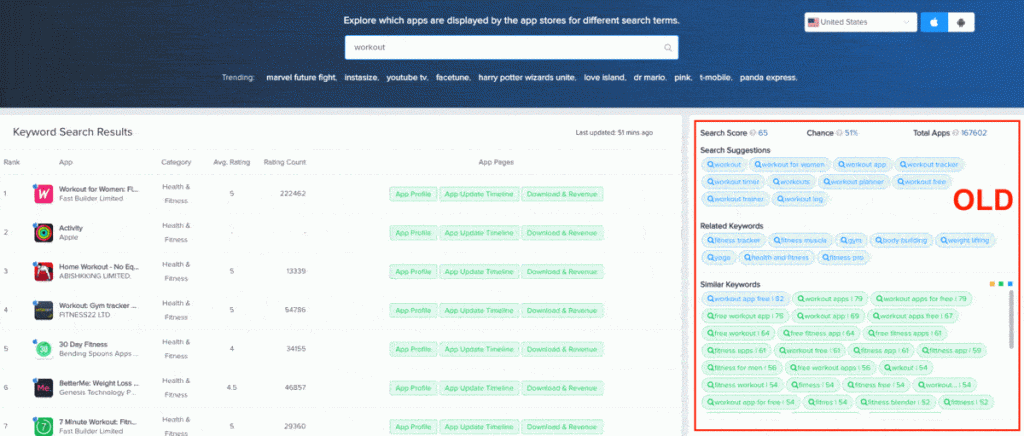The height and width of the screenshot is (436, 1024).
Task: Select the workout log suggestion chip
Action: pos(800,198)
